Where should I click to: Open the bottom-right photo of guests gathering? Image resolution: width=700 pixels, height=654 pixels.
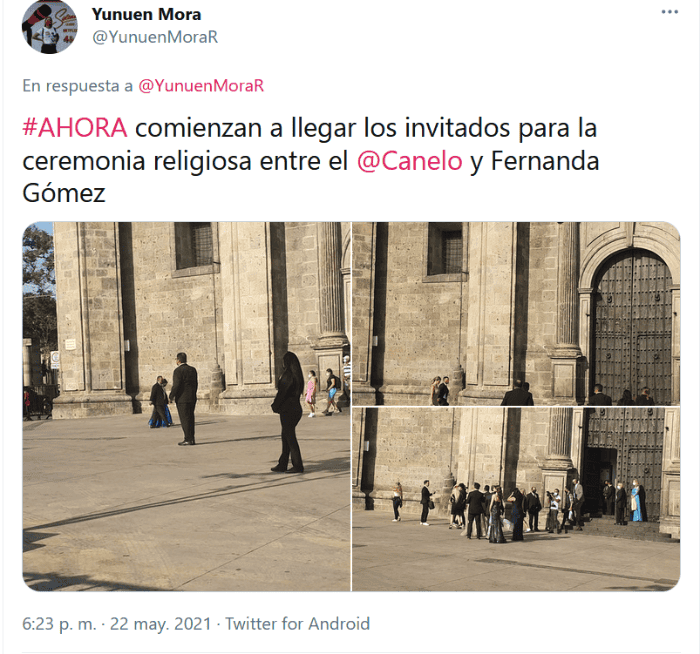tap(516, 499)
